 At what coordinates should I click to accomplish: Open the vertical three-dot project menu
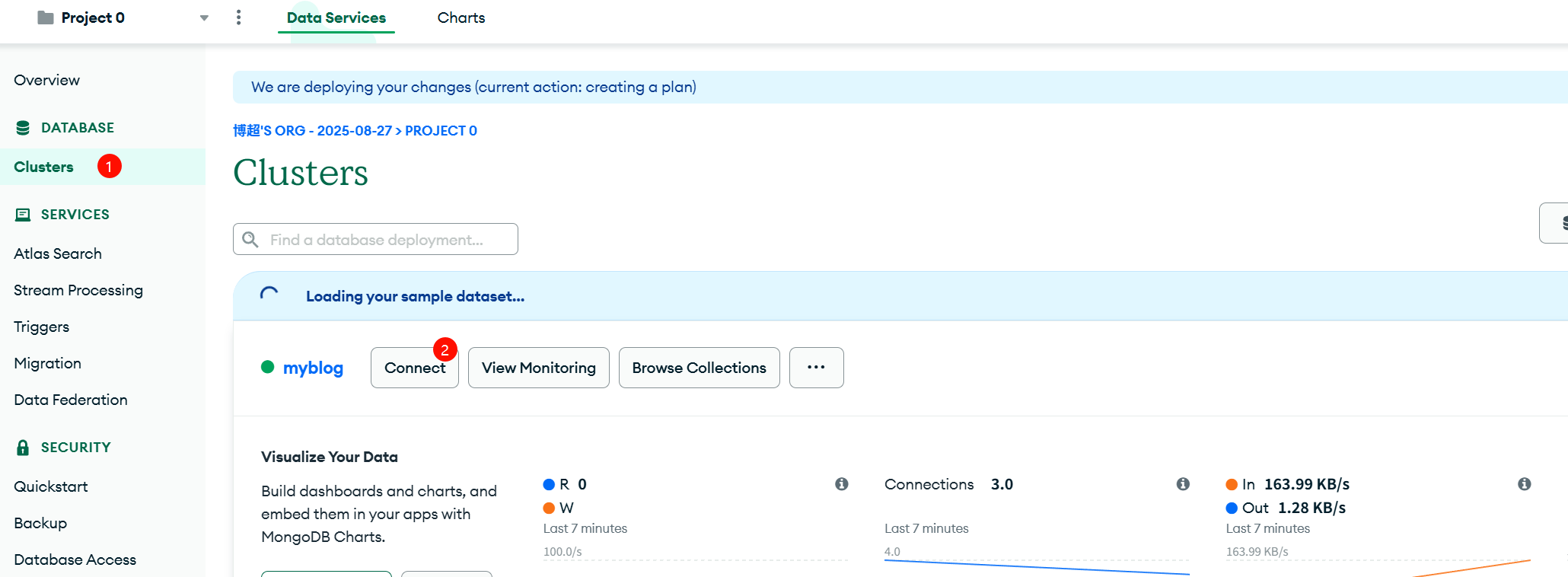[239, 18]
